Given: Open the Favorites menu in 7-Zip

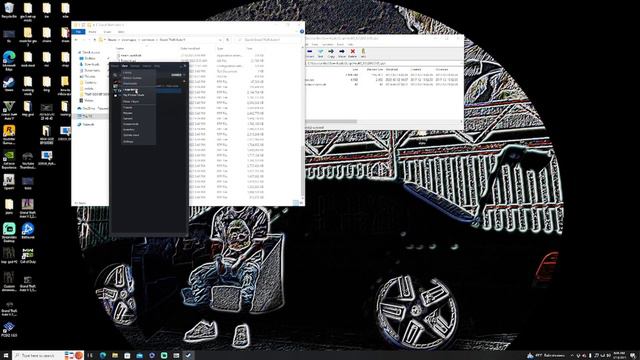Looking at the screenshot, I should pos(328,44).
